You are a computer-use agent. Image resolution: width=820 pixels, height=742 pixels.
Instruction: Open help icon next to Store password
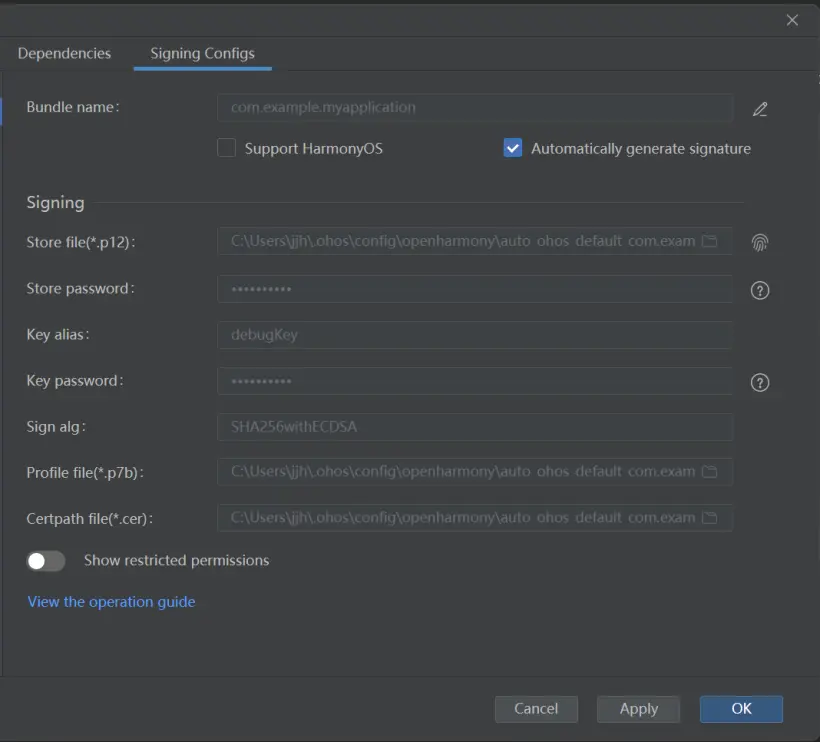(x=760, y=290)
